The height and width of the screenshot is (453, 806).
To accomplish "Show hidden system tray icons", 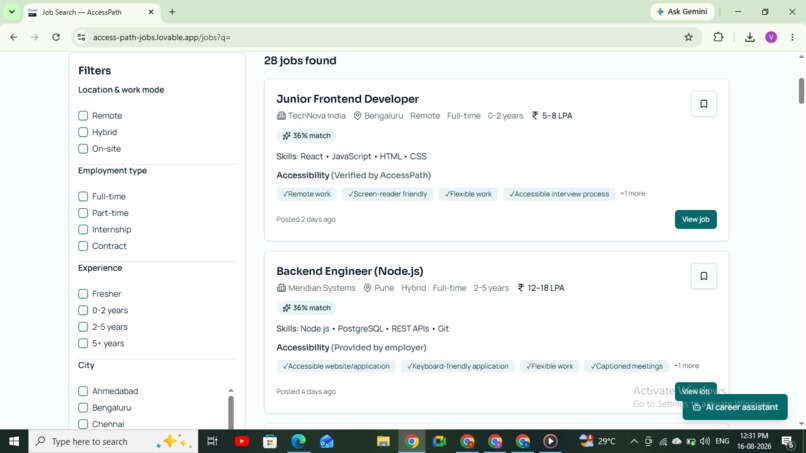I will pos(634,441).
